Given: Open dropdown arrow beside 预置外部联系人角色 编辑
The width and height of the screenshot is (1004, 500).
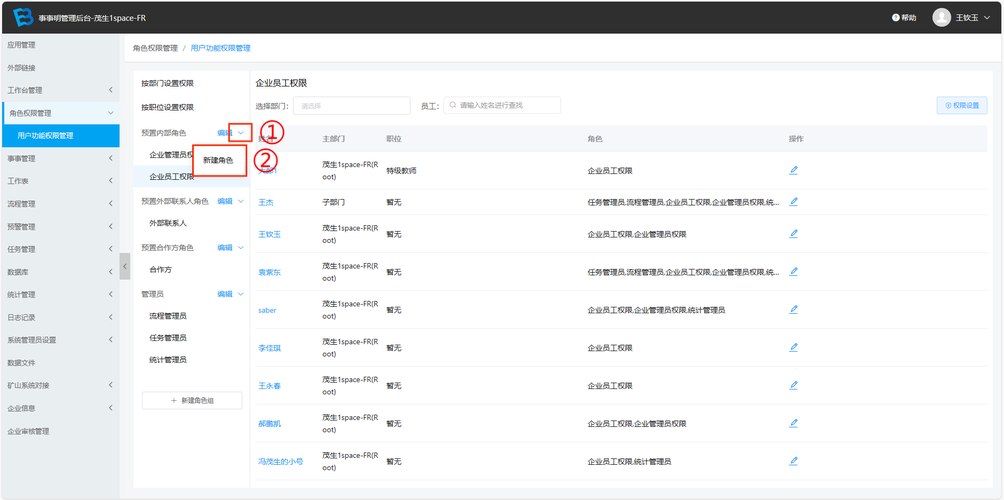Looking at the screenshot, I should click(240, 201).
